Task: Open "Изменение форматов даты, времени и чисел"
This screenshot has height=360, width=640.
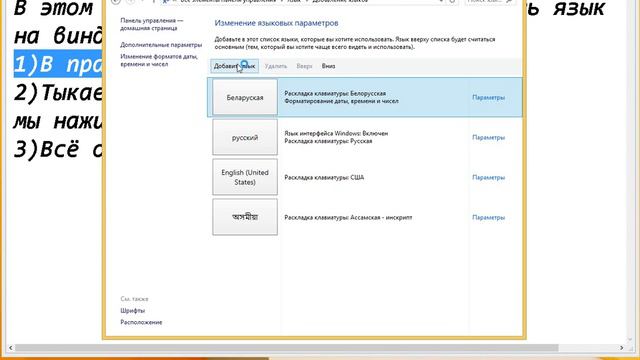Action: (x=159, y=60)
